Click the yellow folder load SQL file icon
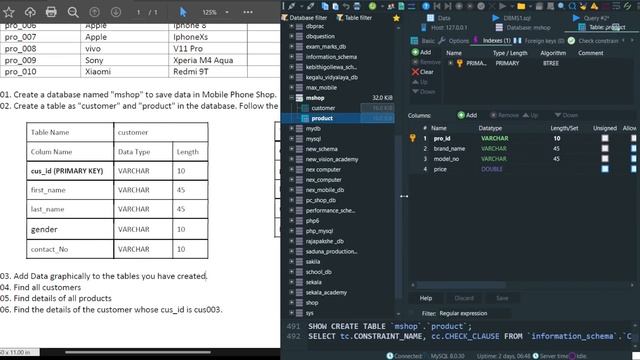This screenshot has width=640, height=360. (x=521, y=6)
